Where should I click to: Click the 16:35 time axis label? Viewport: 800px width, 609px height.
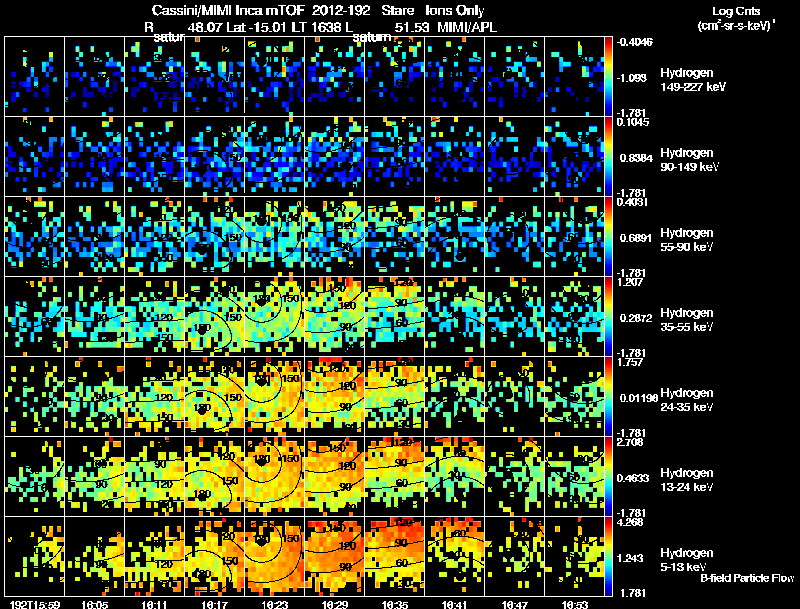(x=395, y=604)
